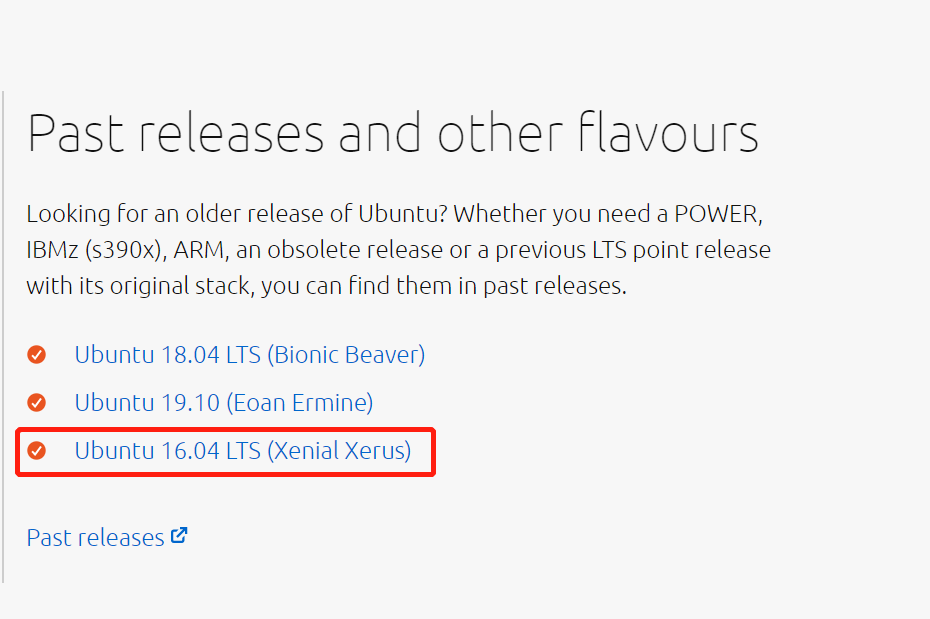Viewport: 930px width, 619px height.
Task: Click the orange checkmark beside Ubuntu 18.04
Action: [36, 355]
